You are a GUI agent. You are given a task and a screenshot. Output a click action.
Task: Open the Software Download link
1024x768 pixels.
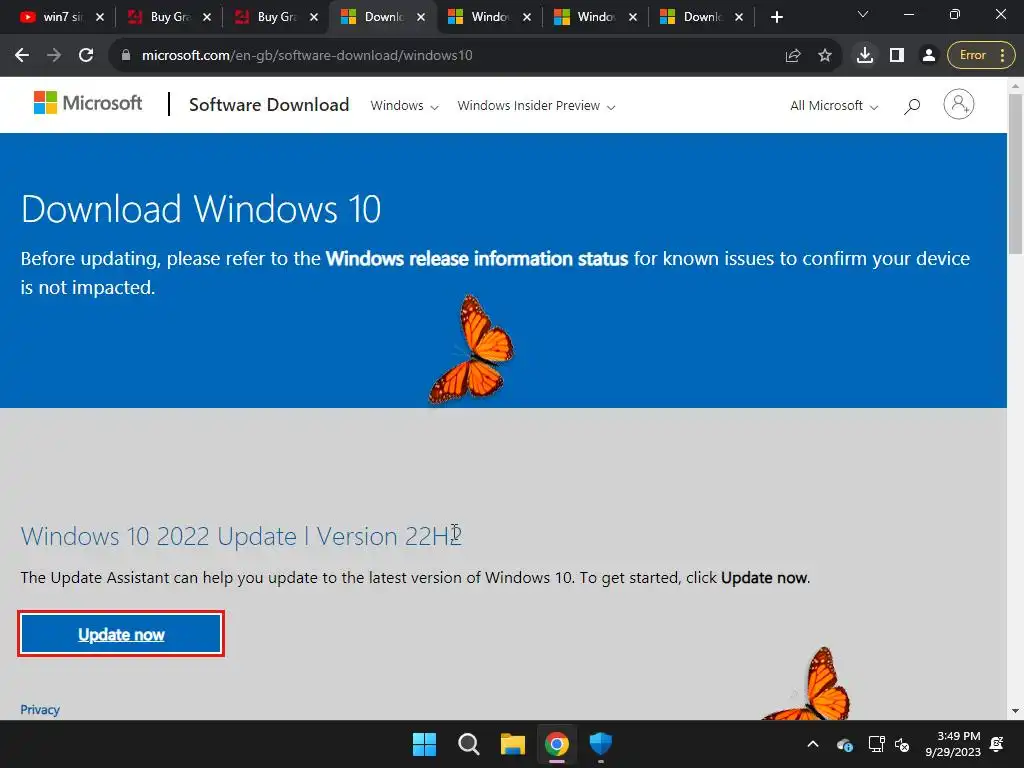click(x=269, y=104)
